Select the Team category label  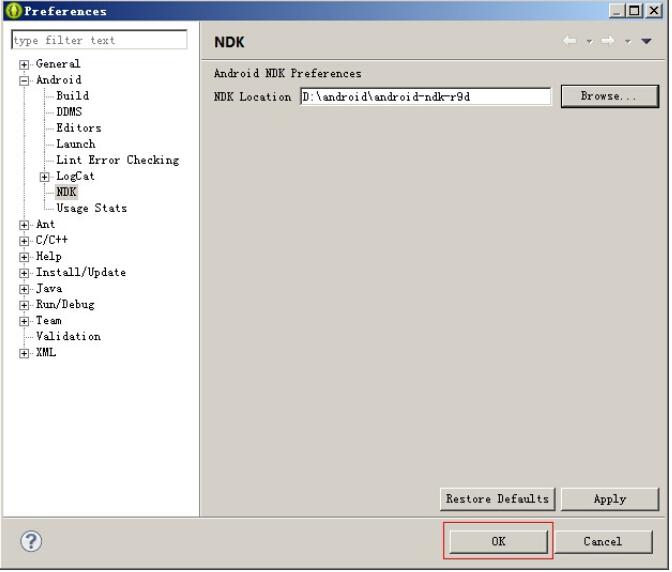49,321
